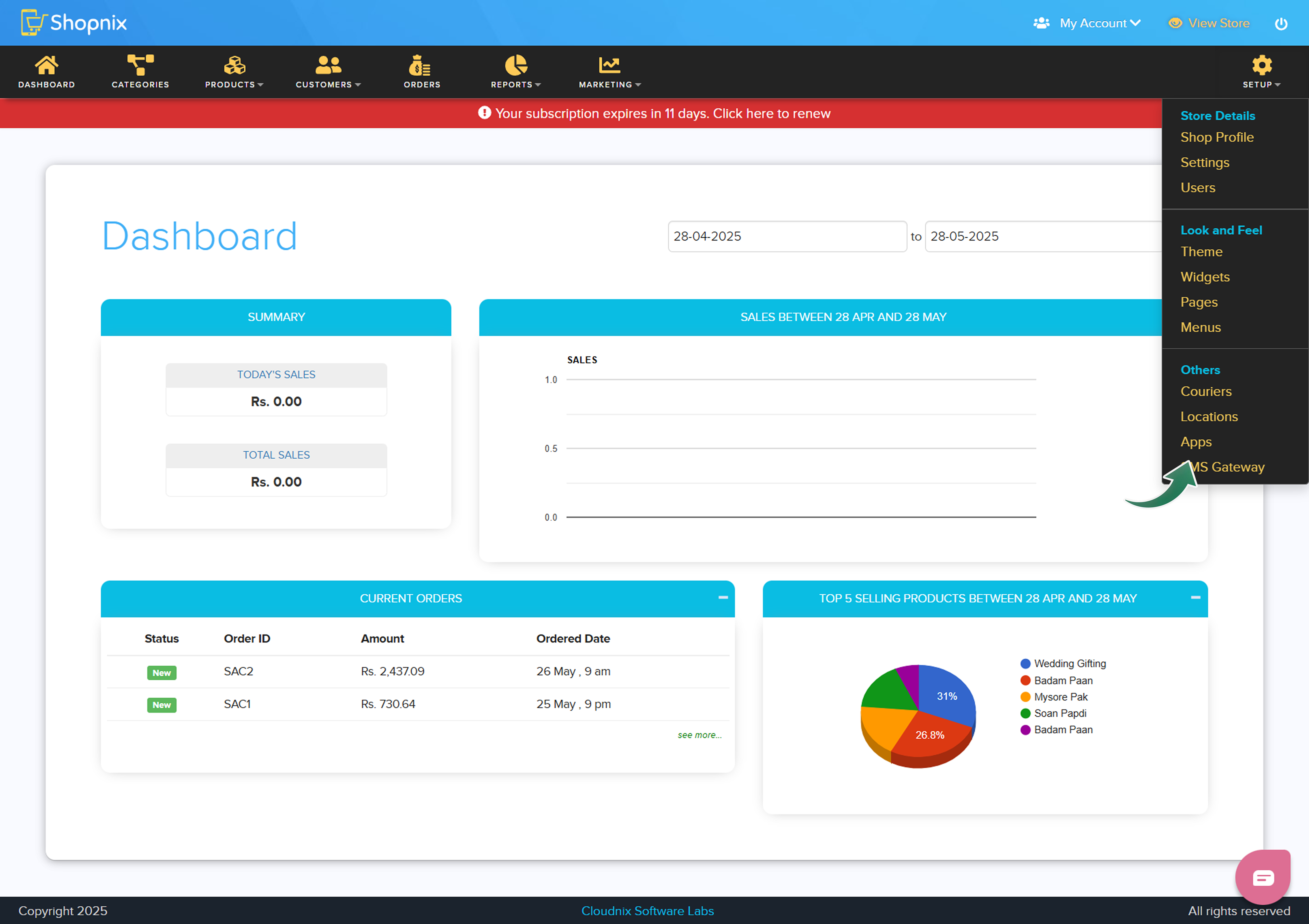
Task: Open the pink chat support widget
Action: coord(1263,877)
